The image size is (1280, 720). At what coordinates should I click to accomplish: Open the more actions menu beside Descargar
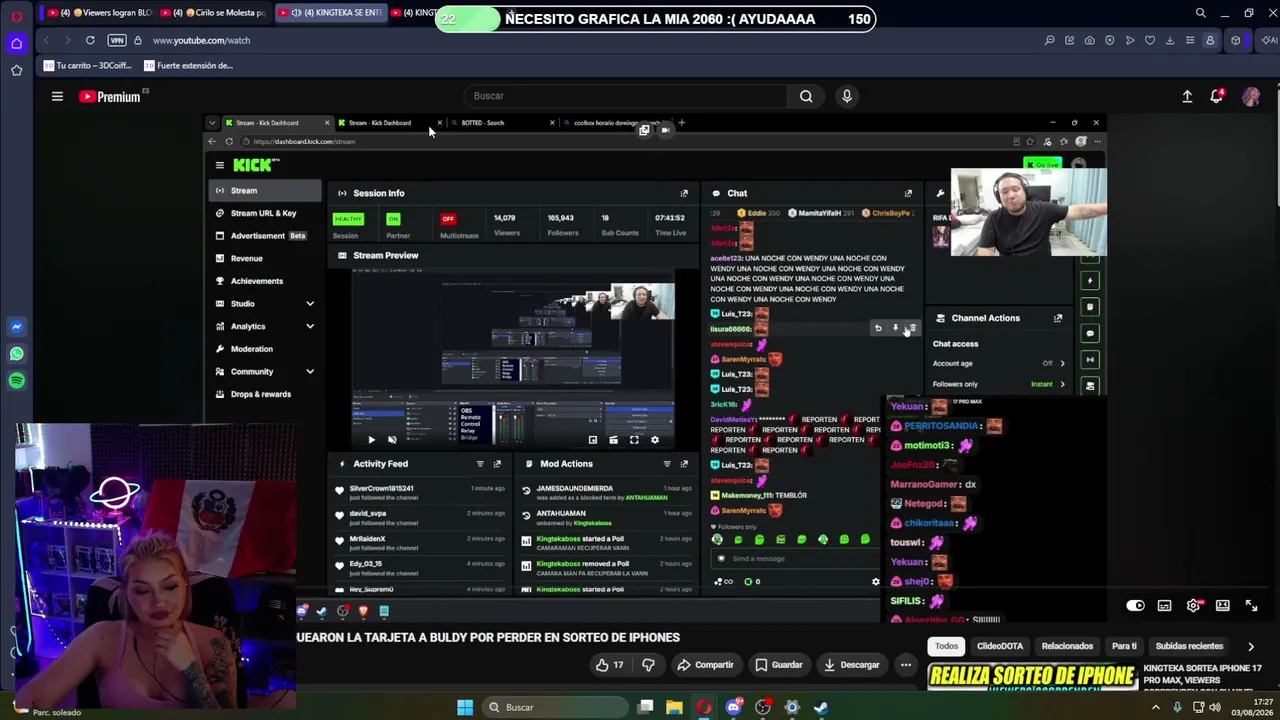906,665
